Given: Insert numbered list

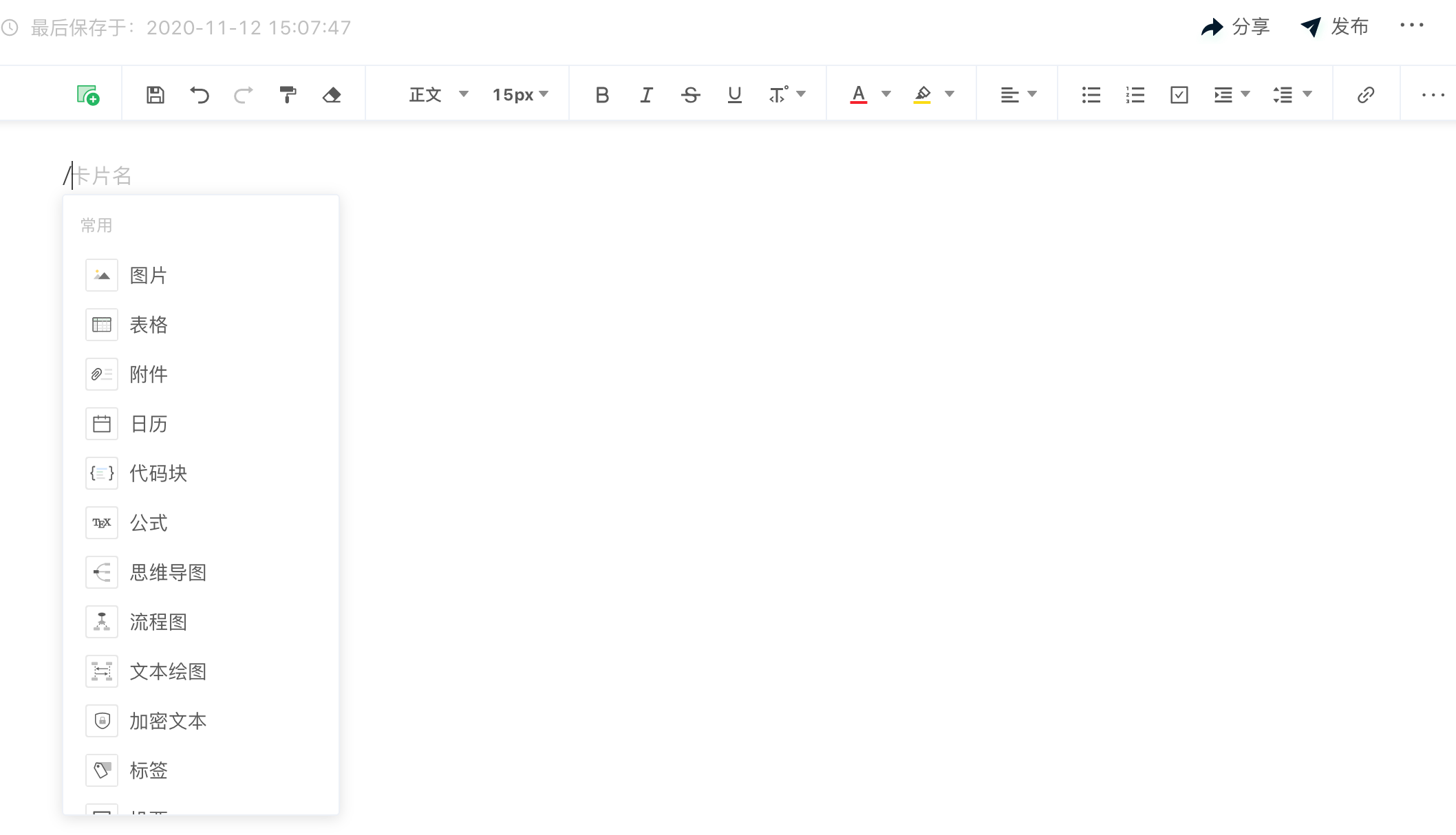Looking at the screenshot, I should pyautogui.click(x=1135, y=95).
